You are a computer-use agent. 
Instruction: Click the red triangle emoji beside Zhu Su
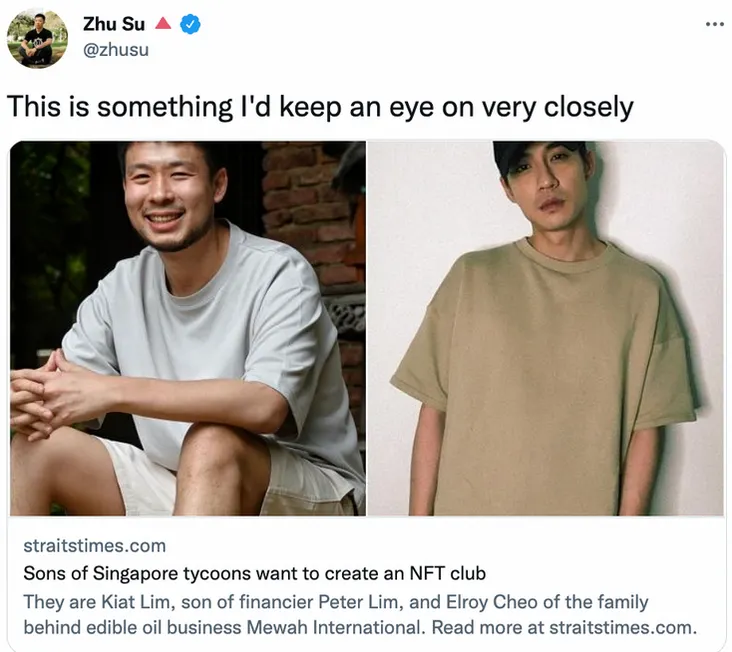(x=163, y=23)
